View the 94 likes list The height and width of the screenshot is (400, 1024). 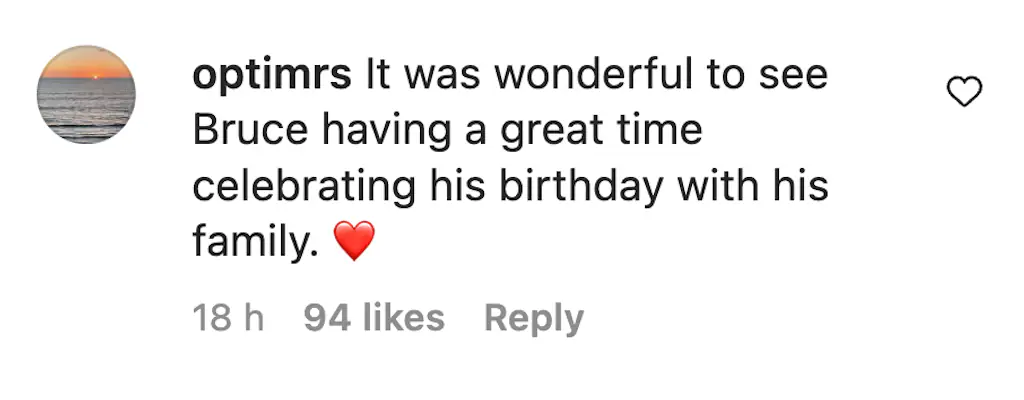click(373, 318)
